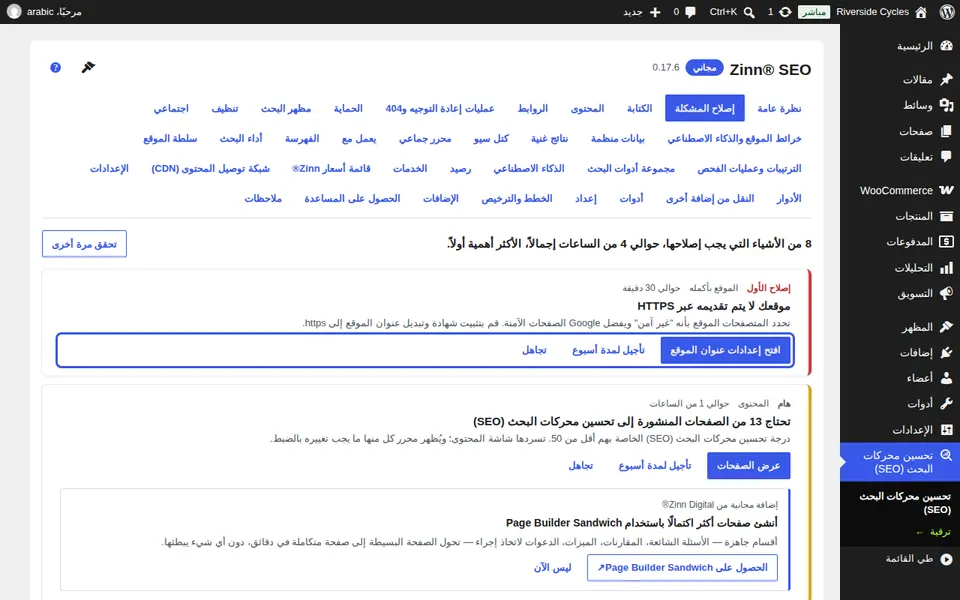
Task: Open the الروابط tab
Action: click(532, 108)
